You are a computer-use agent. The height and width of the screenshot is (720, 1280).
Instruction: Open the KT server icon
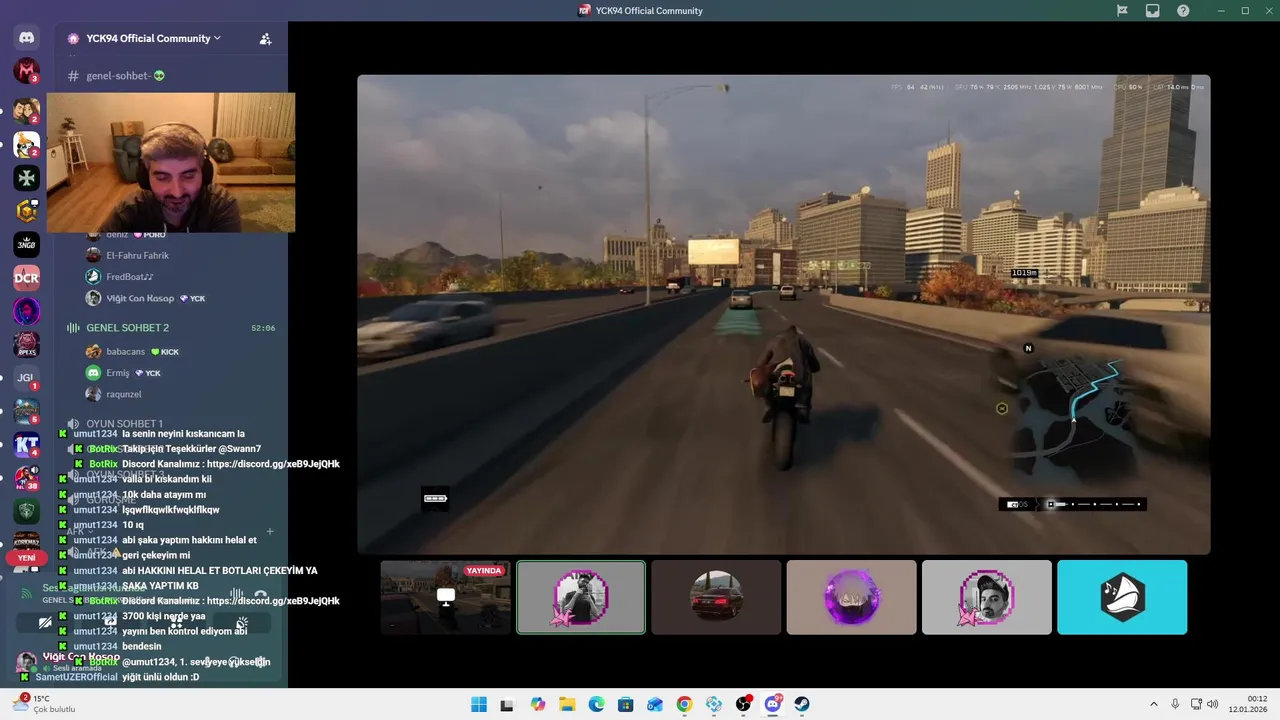pyautogui.click(x=26, y=445)
